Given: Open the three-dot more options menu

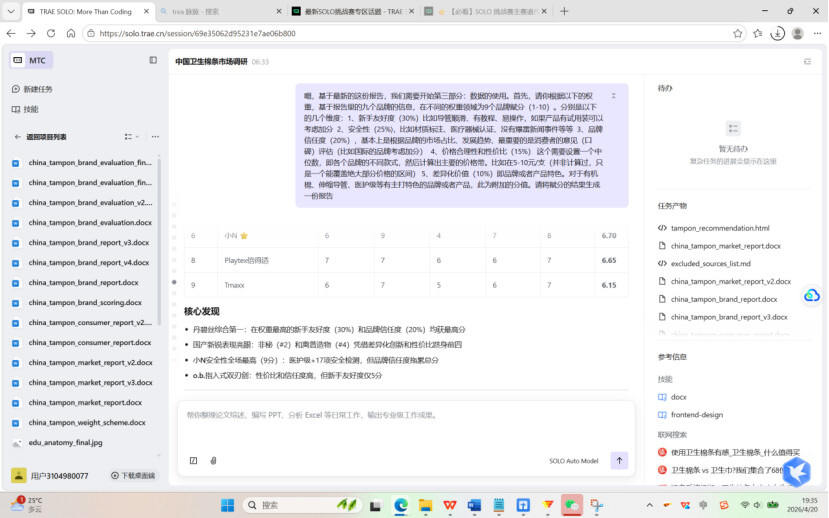Looking at the screenshot, I should [156, 137].
